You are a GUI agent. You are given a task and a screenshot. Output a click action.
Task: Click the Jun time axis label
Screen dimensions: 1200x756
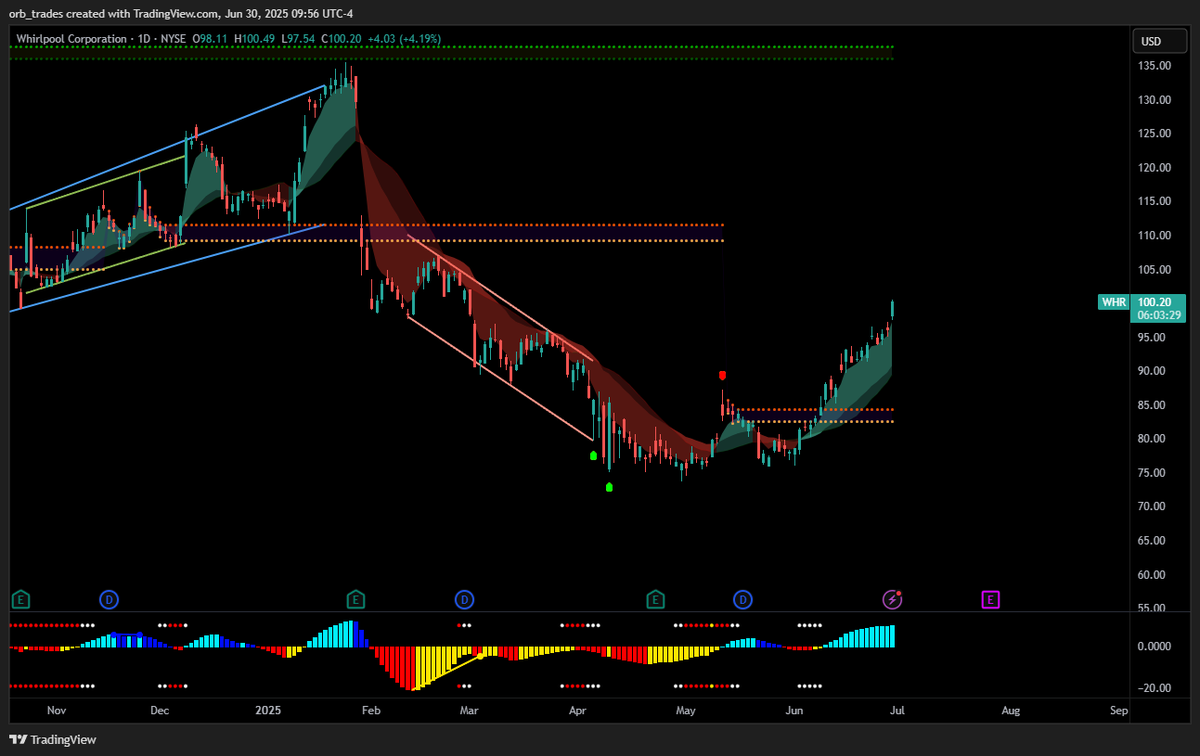[x=795, y=711]
